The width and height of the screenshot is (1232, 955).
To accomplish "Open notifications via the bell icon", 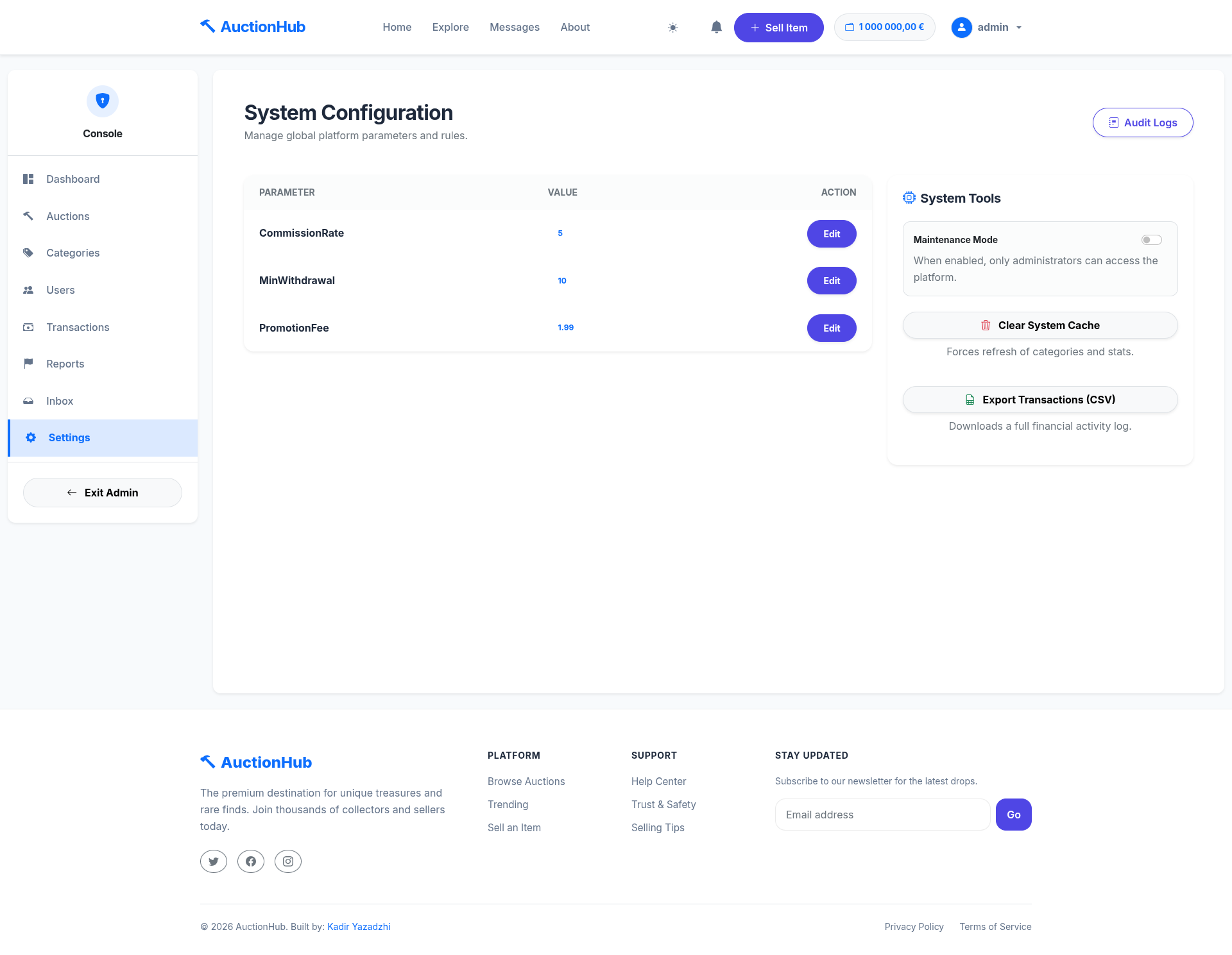I will 717,27.
